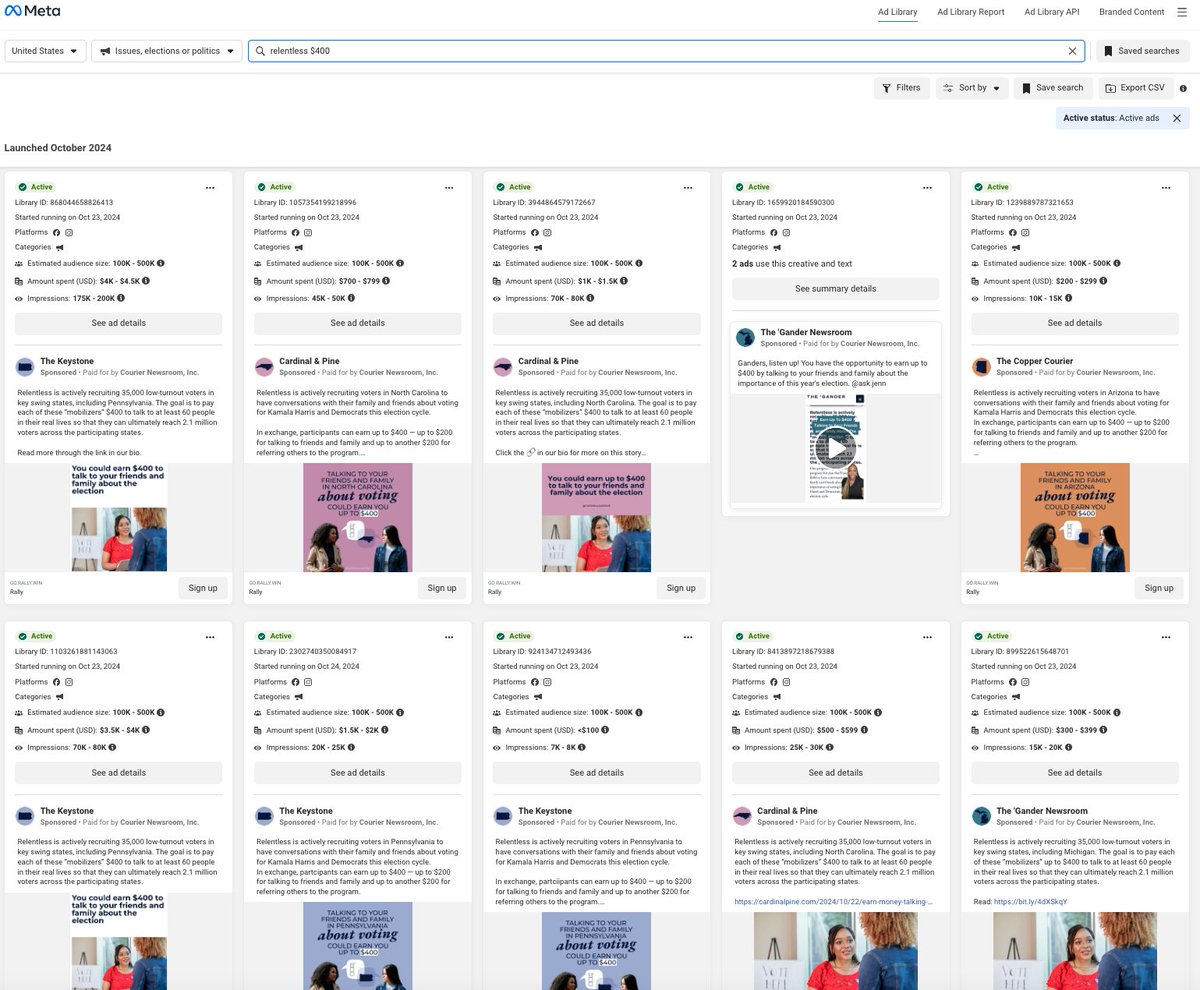Expand the Sort by dropdown
The width and height of the screenshot is (1200, 990).
pyautogui.click(x=971, y=88)
